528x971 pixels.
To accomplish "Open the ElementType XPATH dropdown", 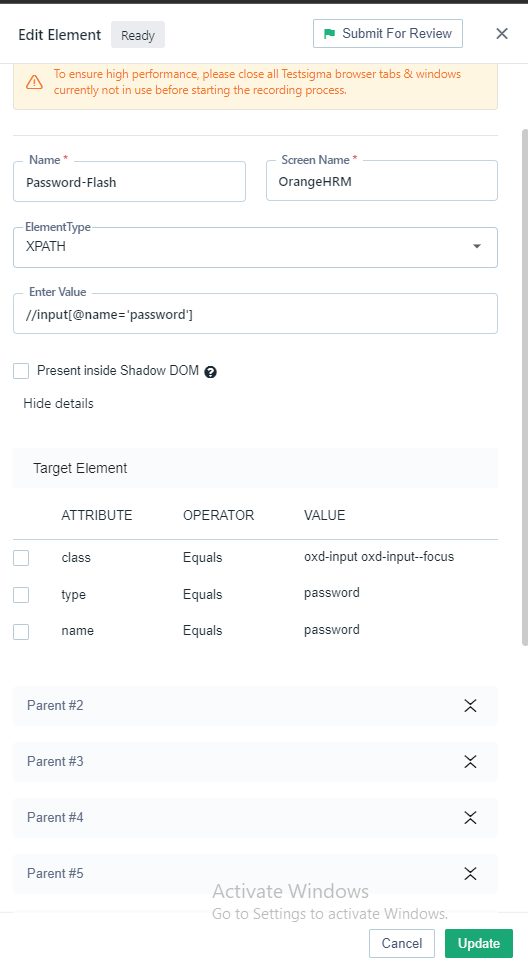I will pos(255,247).
